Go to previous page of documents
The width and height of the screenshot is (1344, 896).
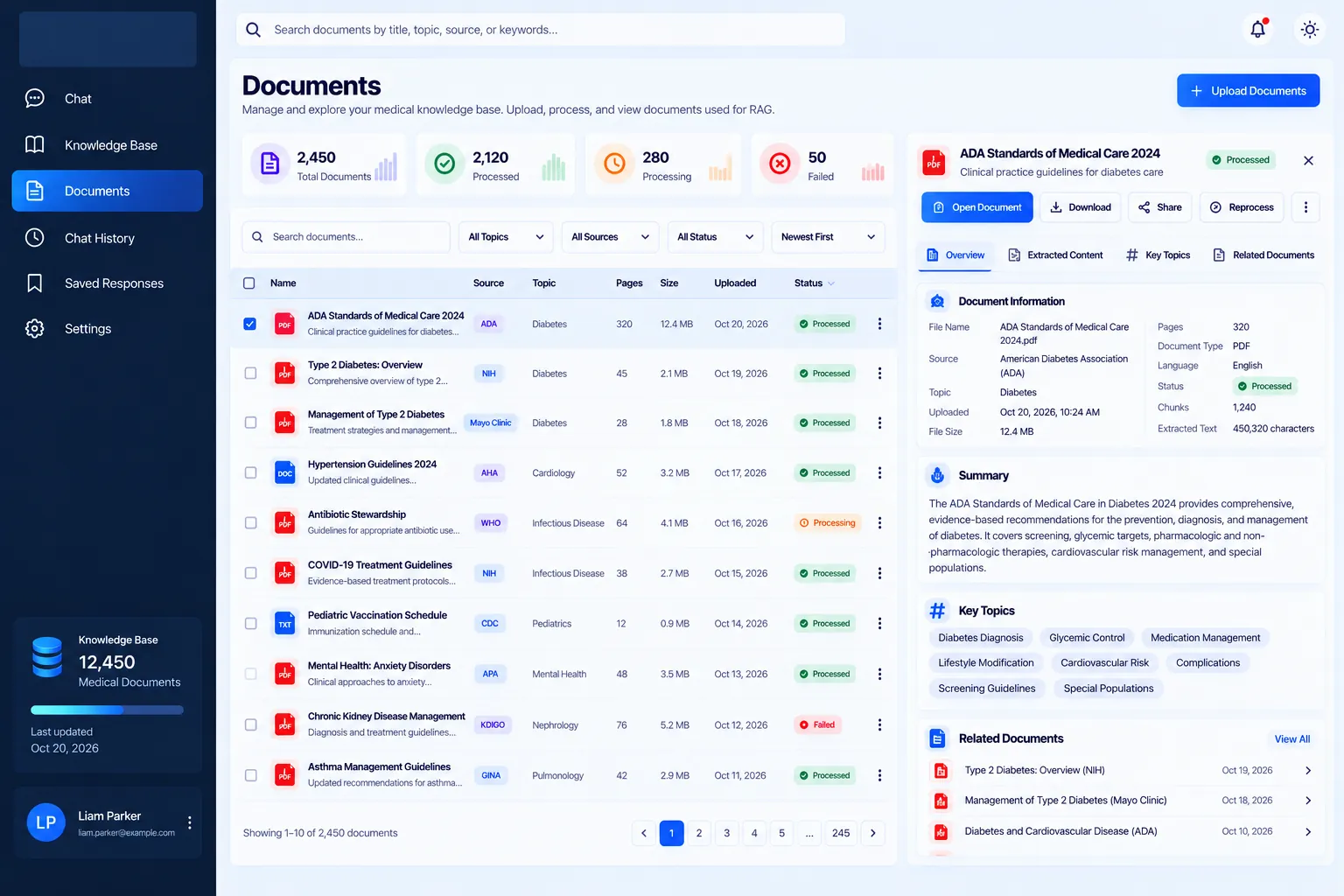click(x=644, y=833)
